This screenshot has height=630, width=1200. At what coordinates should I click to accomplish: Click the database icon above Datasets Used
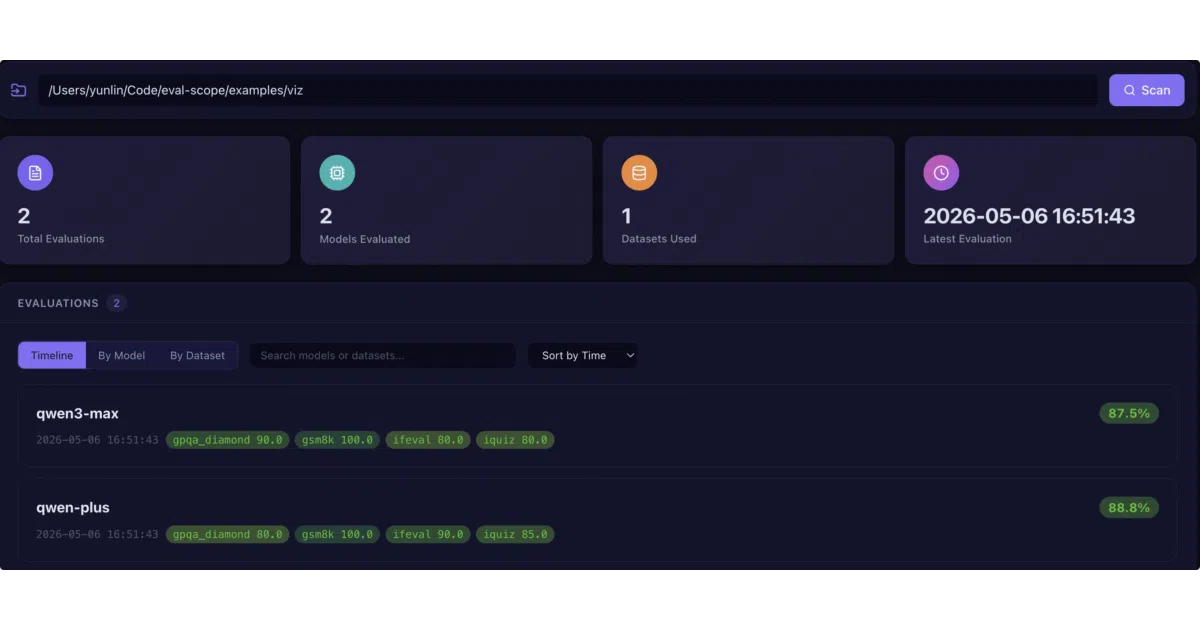(x=639, y=173)
